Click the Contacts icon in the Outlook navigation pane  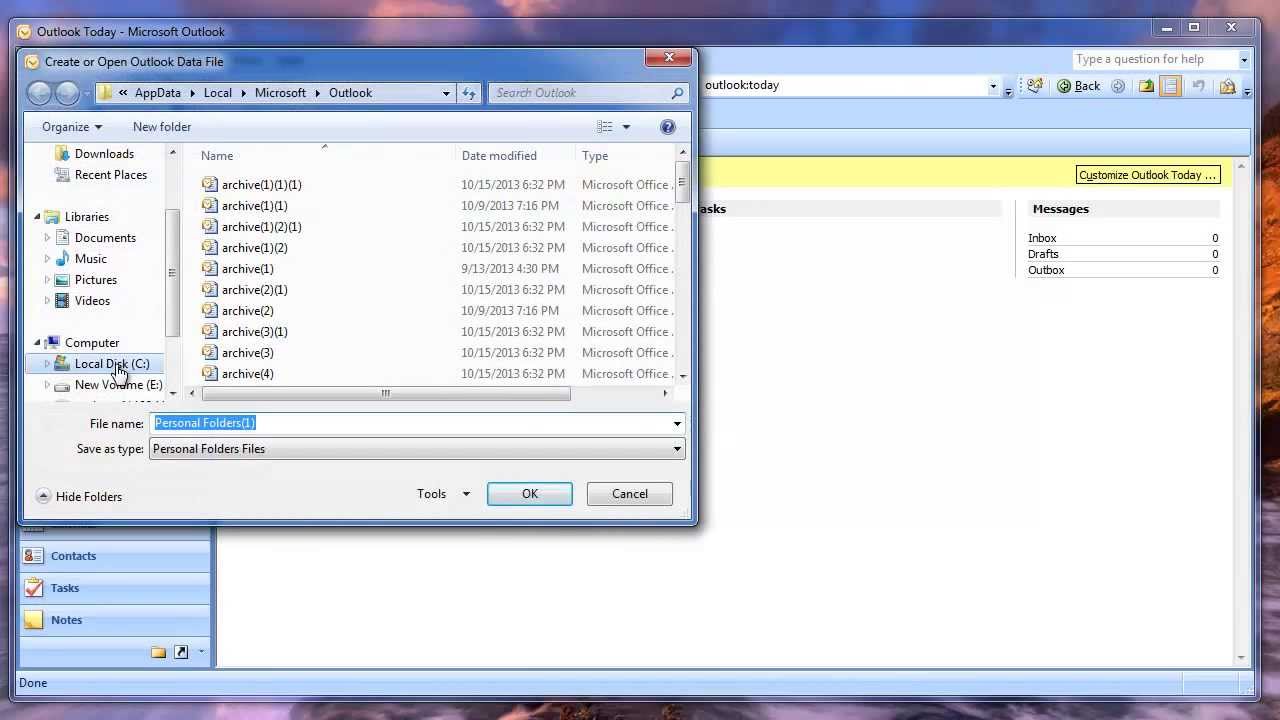[x=34, y=556]
